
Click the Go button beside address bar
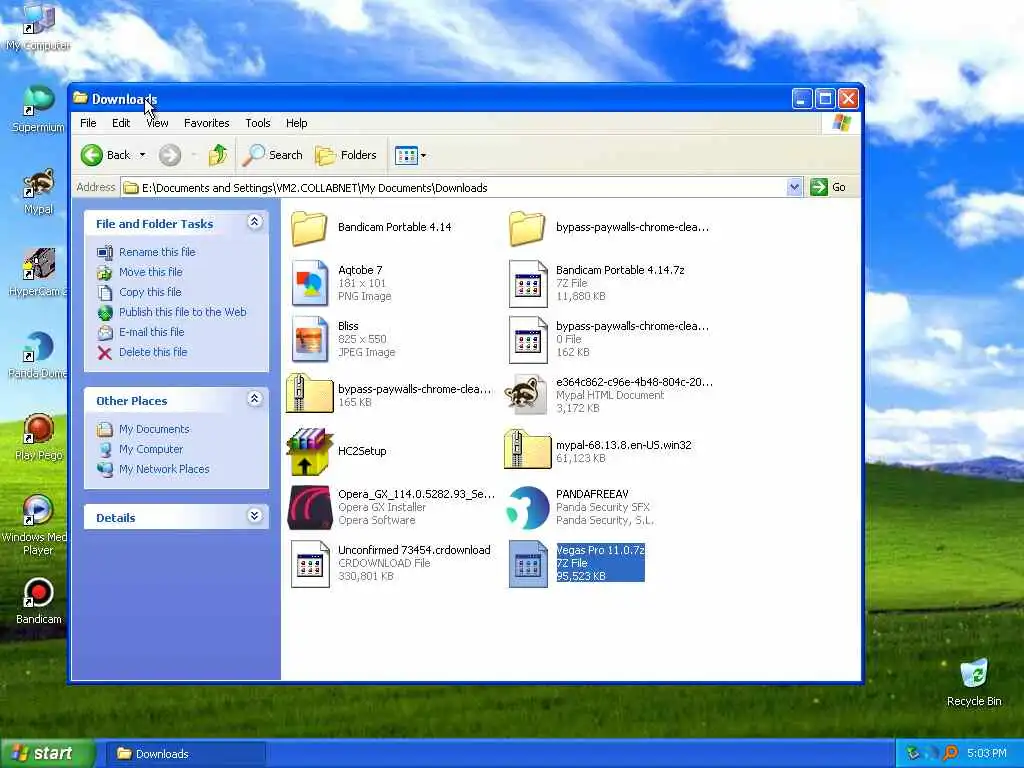tap(828, 187)
